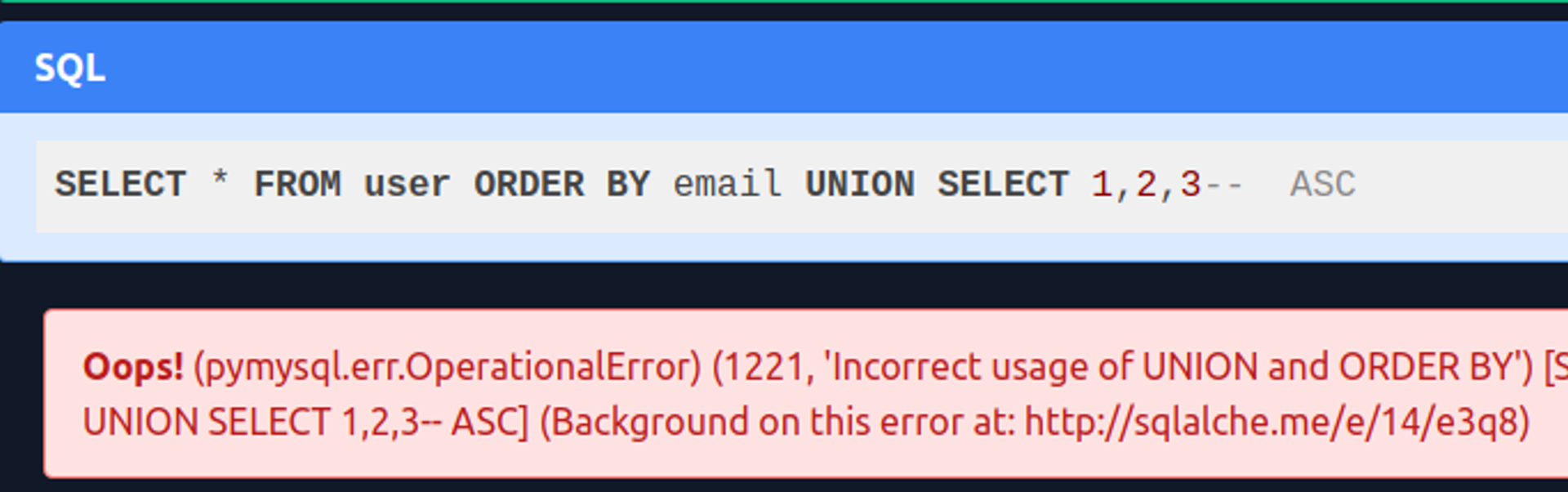The width and height of the screenshot is (1568, 492).
Task: Click the grayed ASC text in query
Action: click(1323, 184)
